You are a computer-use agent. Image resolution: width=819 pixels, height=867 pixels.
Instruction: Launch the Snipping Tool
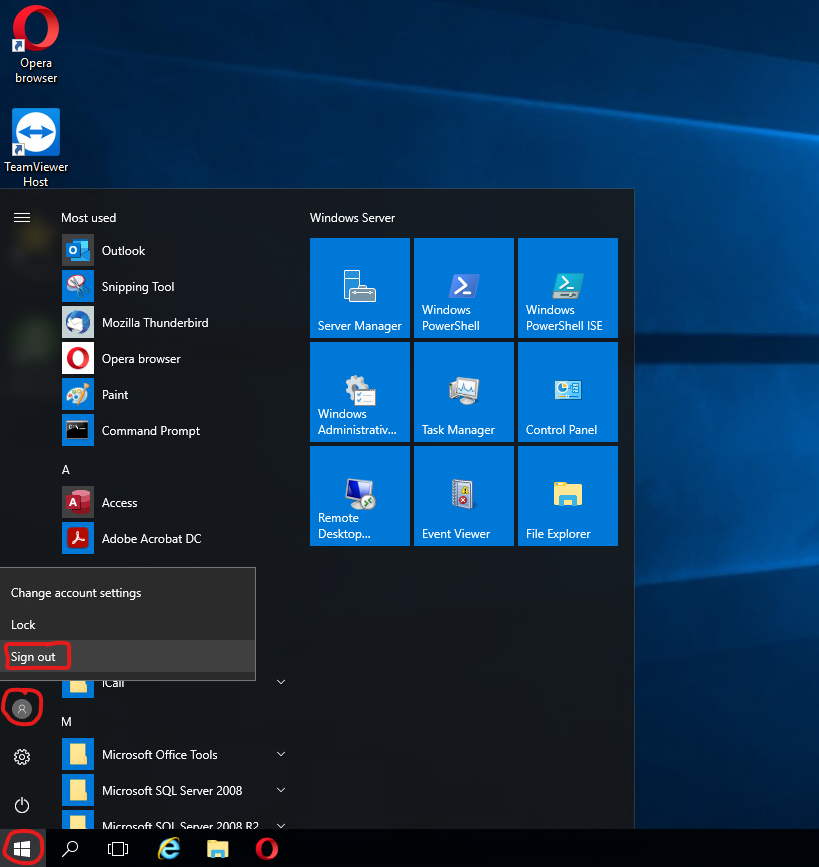point(137,287)
